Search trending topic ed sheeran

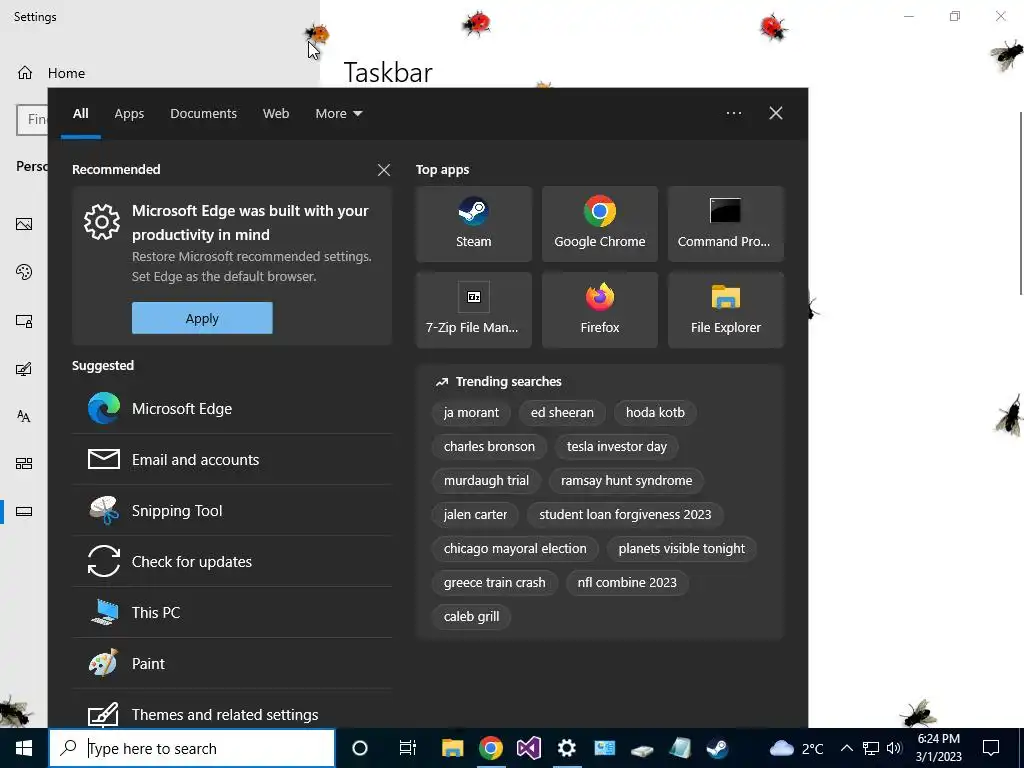[562, 412]
